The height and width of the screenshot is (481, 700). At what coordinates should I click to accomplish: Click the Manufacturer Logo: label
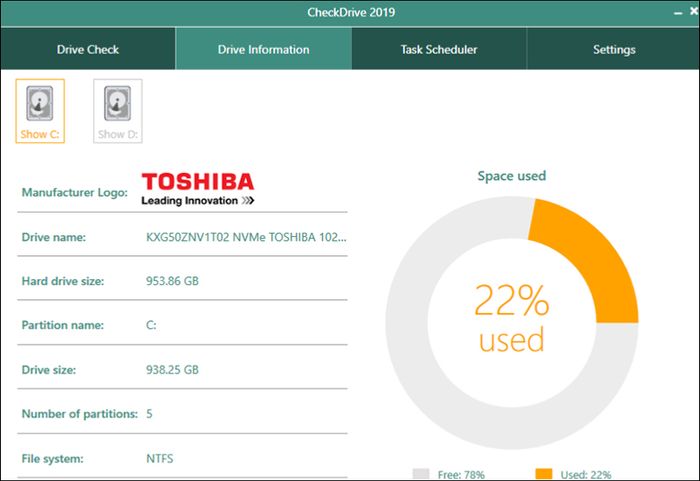coord(75,192)
